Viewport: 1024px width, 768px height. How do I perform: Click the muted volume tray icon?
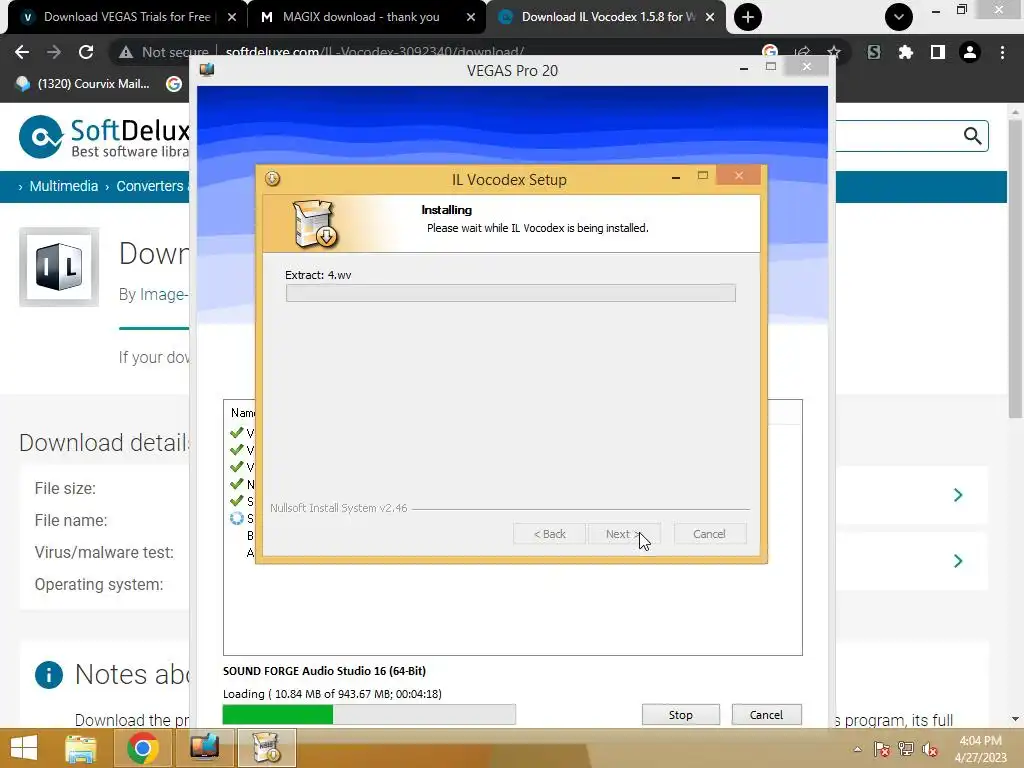930,749
